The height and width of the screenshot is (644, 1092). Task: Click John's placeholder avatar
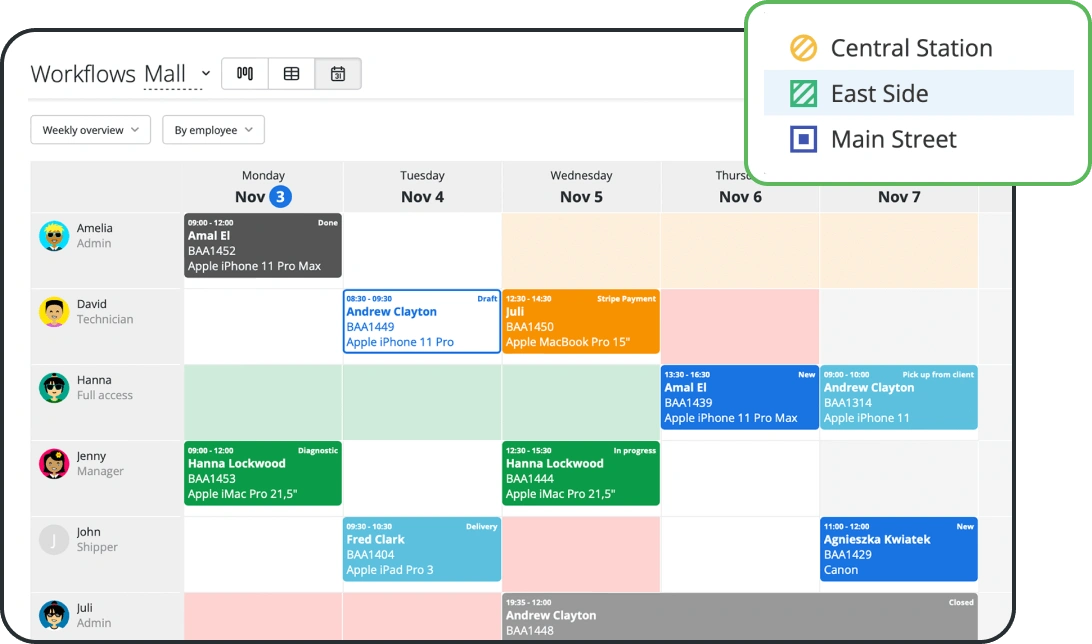coord(54,540)
